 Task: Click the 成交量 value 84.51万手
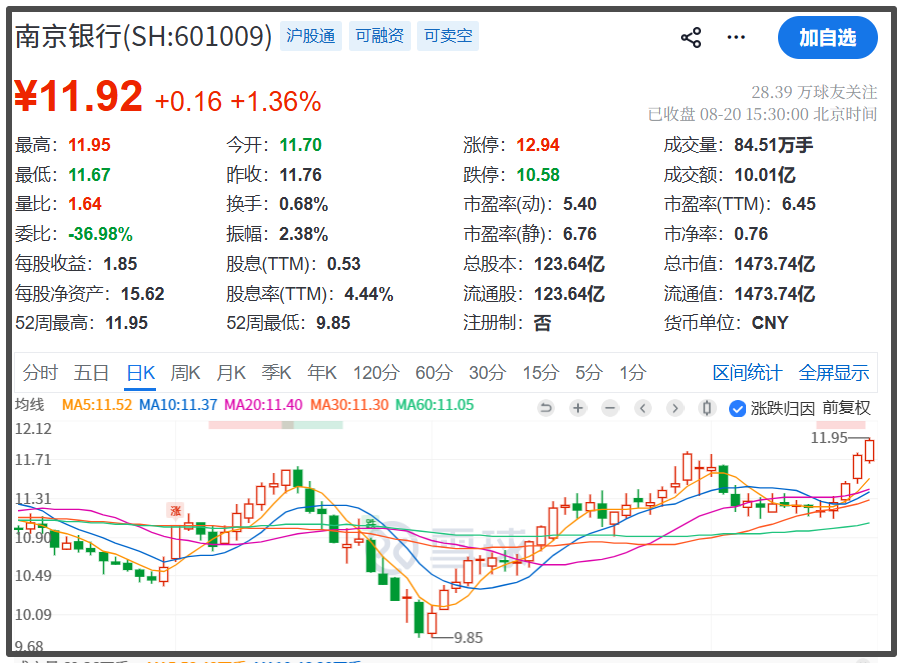(x=773, y=145)
